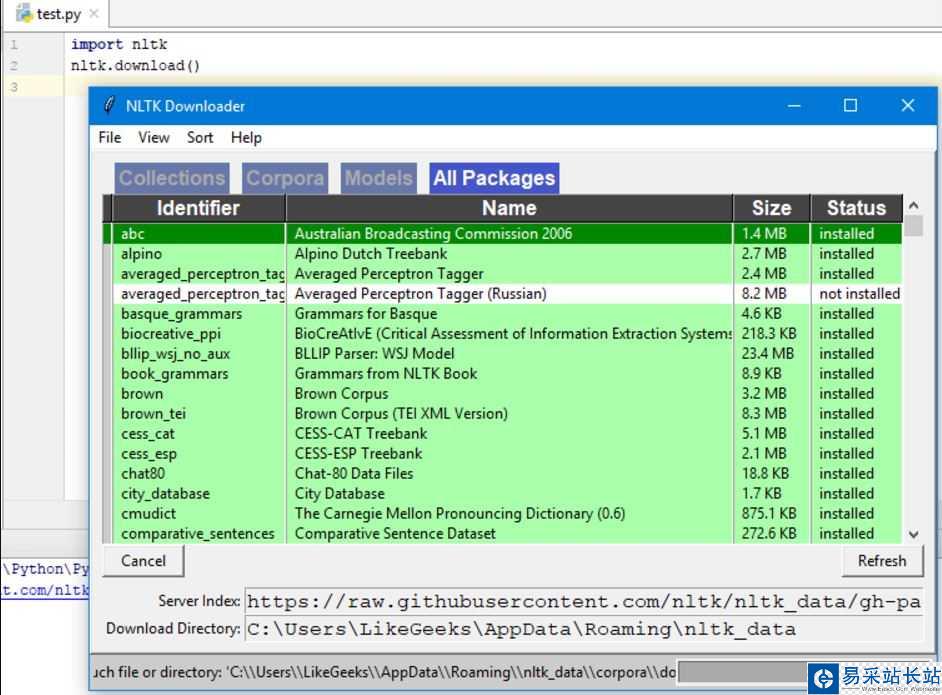Image resolution: width=942 pixels, height=695 pixels.
Task: Click the Cancel button
Action: tap(143, 560)
